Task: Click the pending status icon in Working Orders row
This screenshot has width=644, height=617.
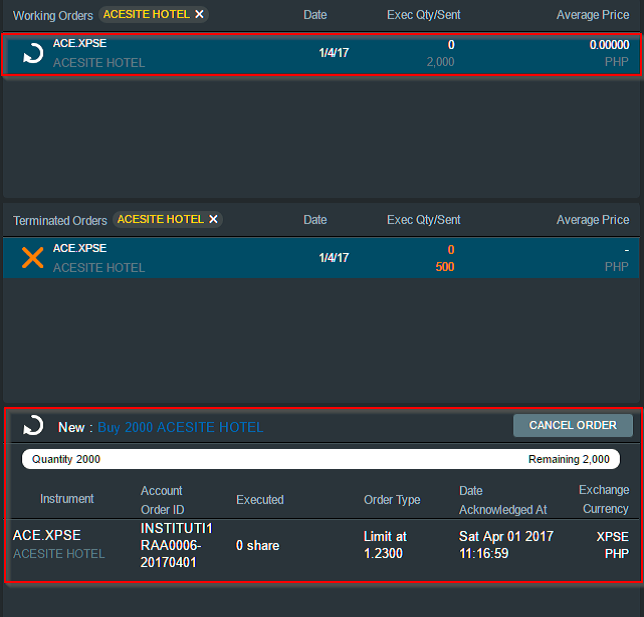Action: click(x=33, y=53)
